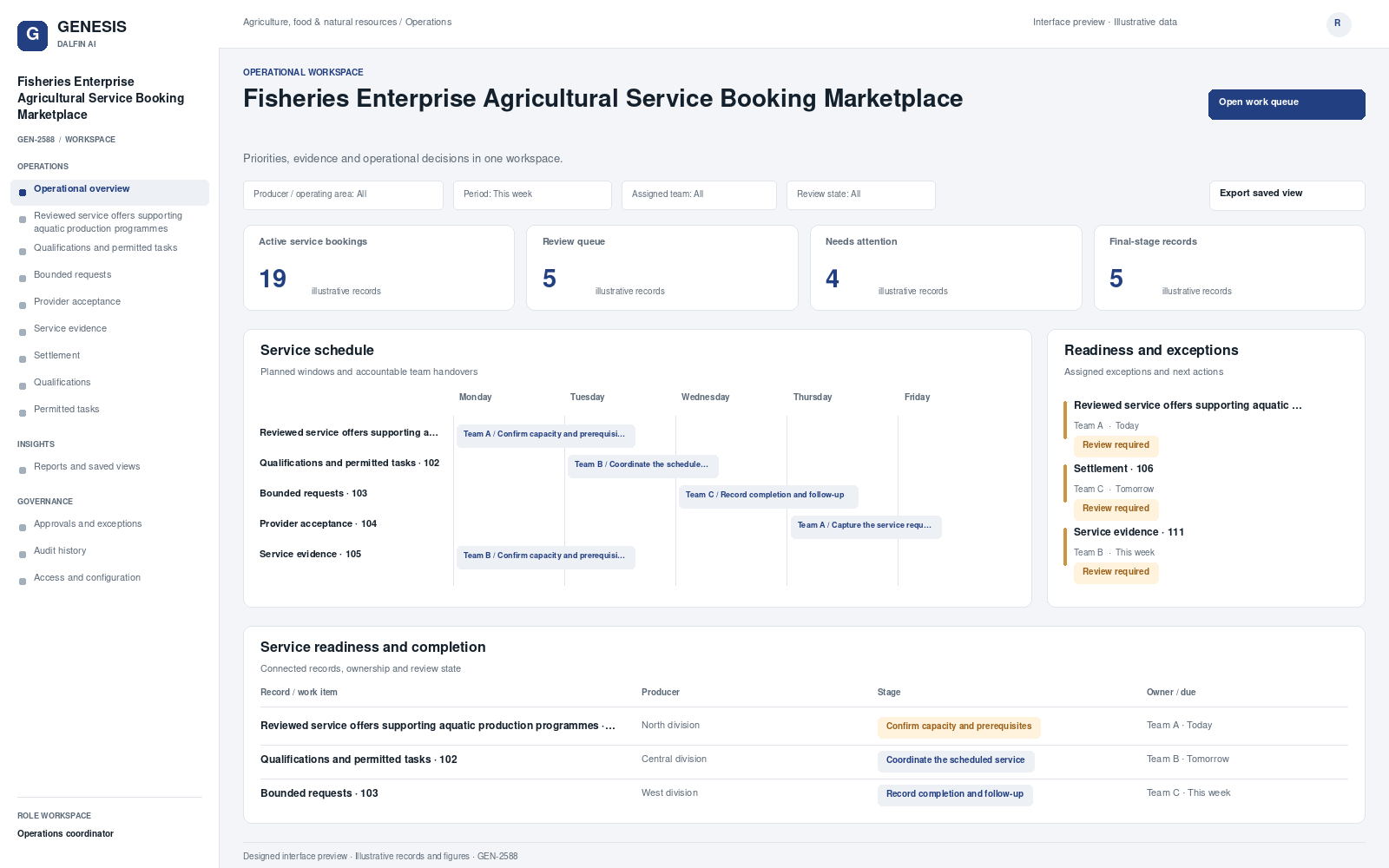Open the user avatar R
The width and height of the screenshot is (1389, 868).
coord(1338,23)
